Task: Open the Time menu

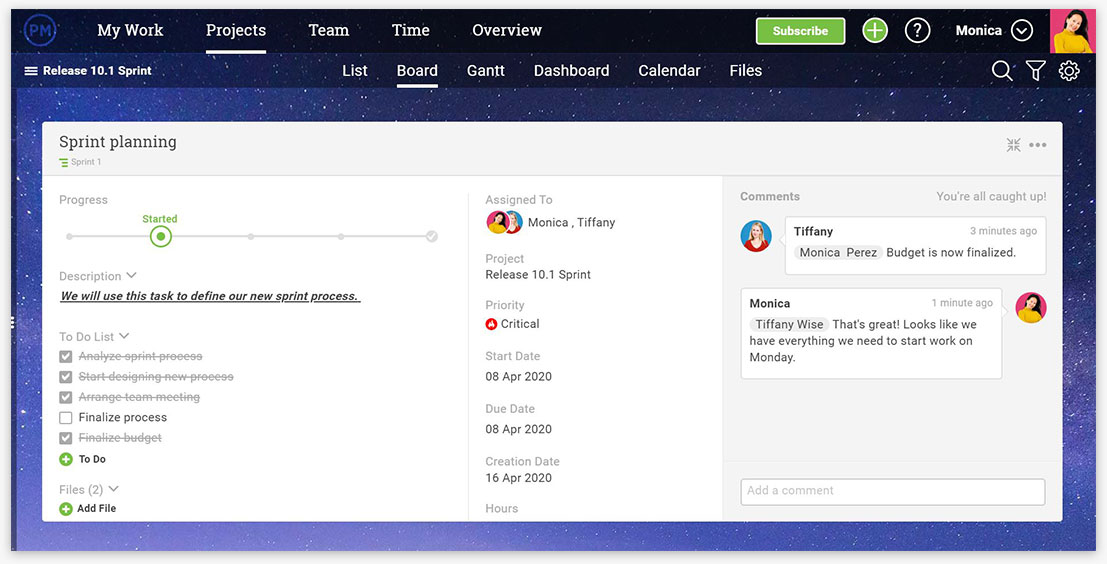Action: click(410, 30)
